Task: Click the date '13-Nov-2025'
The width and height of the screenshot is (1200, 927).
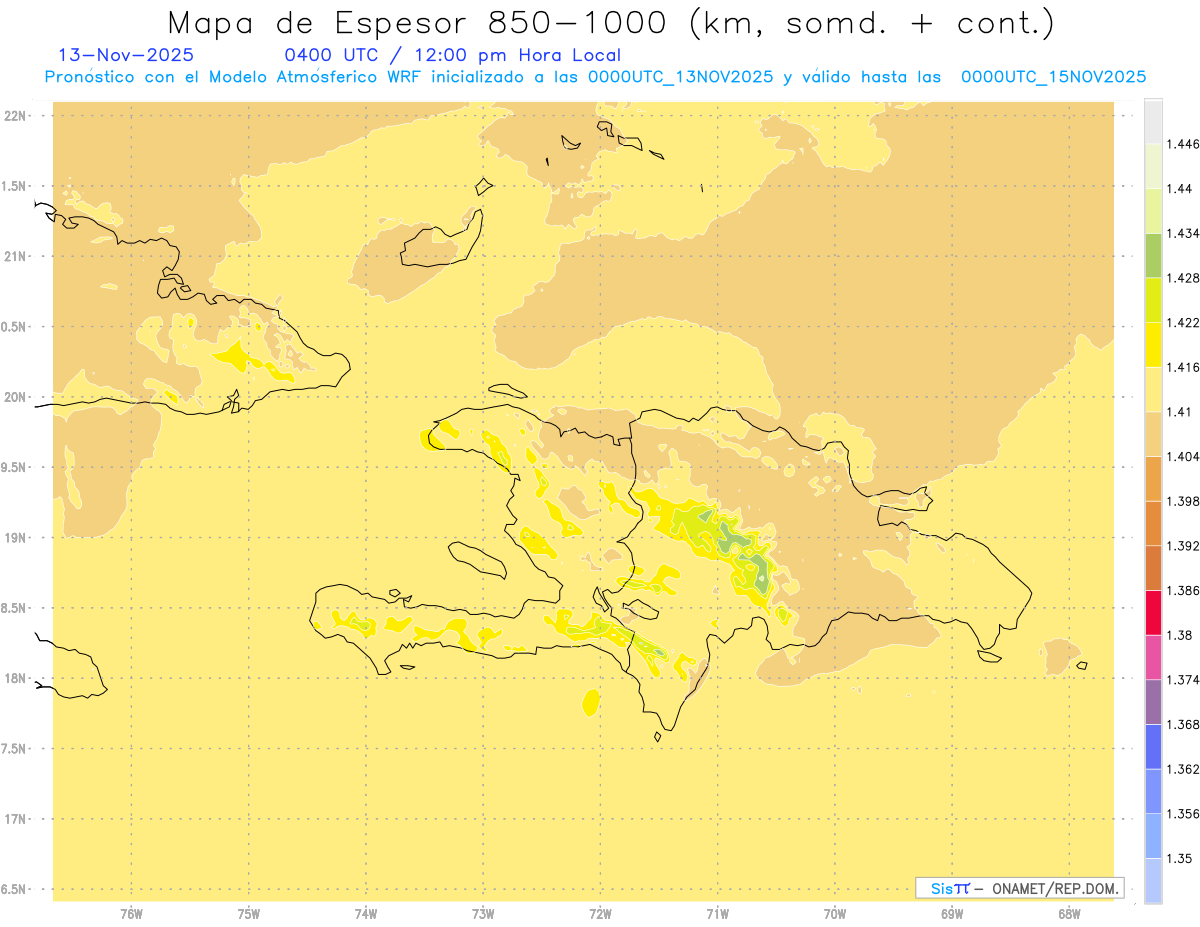Action: [127, 56]
